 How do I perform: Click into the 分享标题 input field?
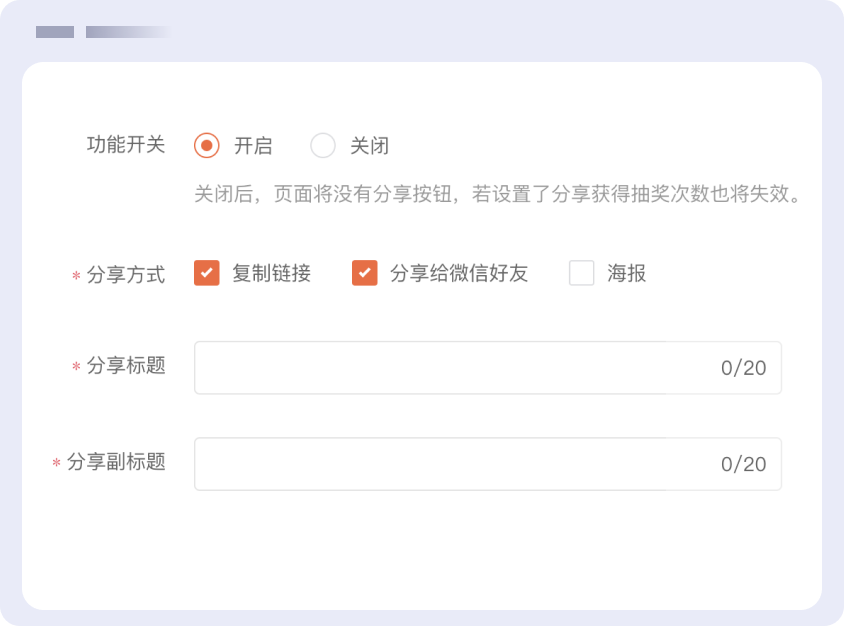click(x=450, y=368)
